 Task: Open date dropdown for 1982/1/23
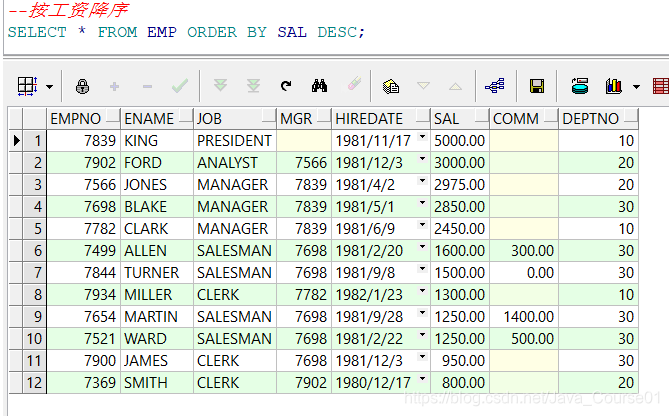coord(422,291)
